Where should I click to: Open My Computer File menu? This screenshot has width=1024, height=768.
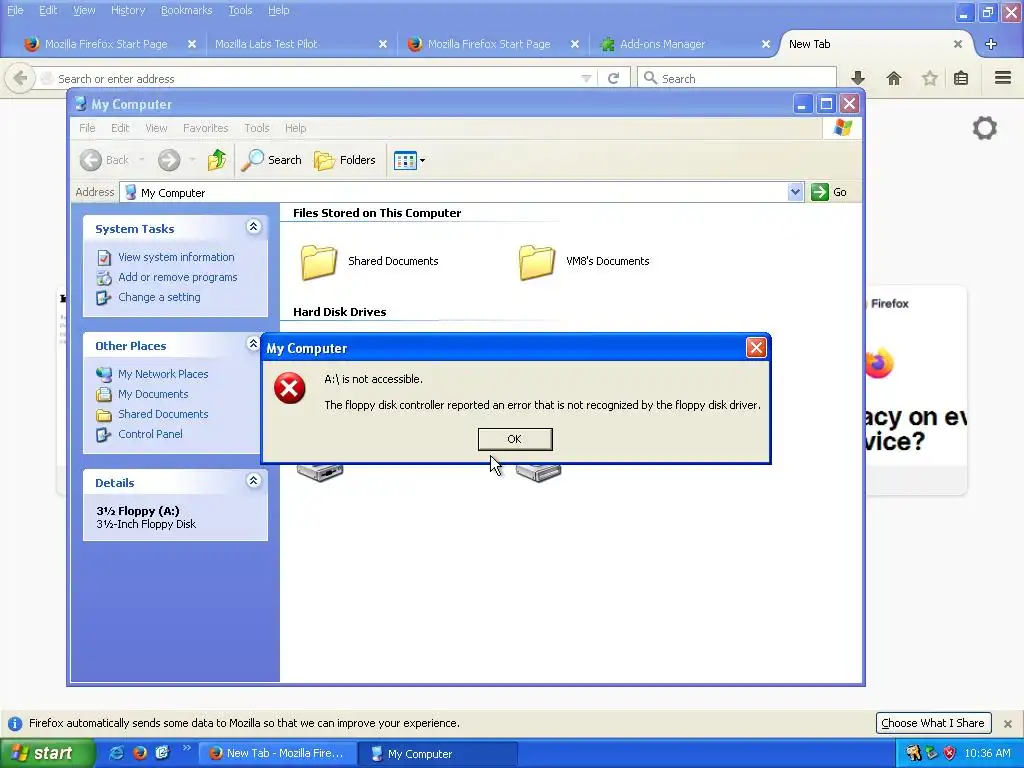coord(87,128)
